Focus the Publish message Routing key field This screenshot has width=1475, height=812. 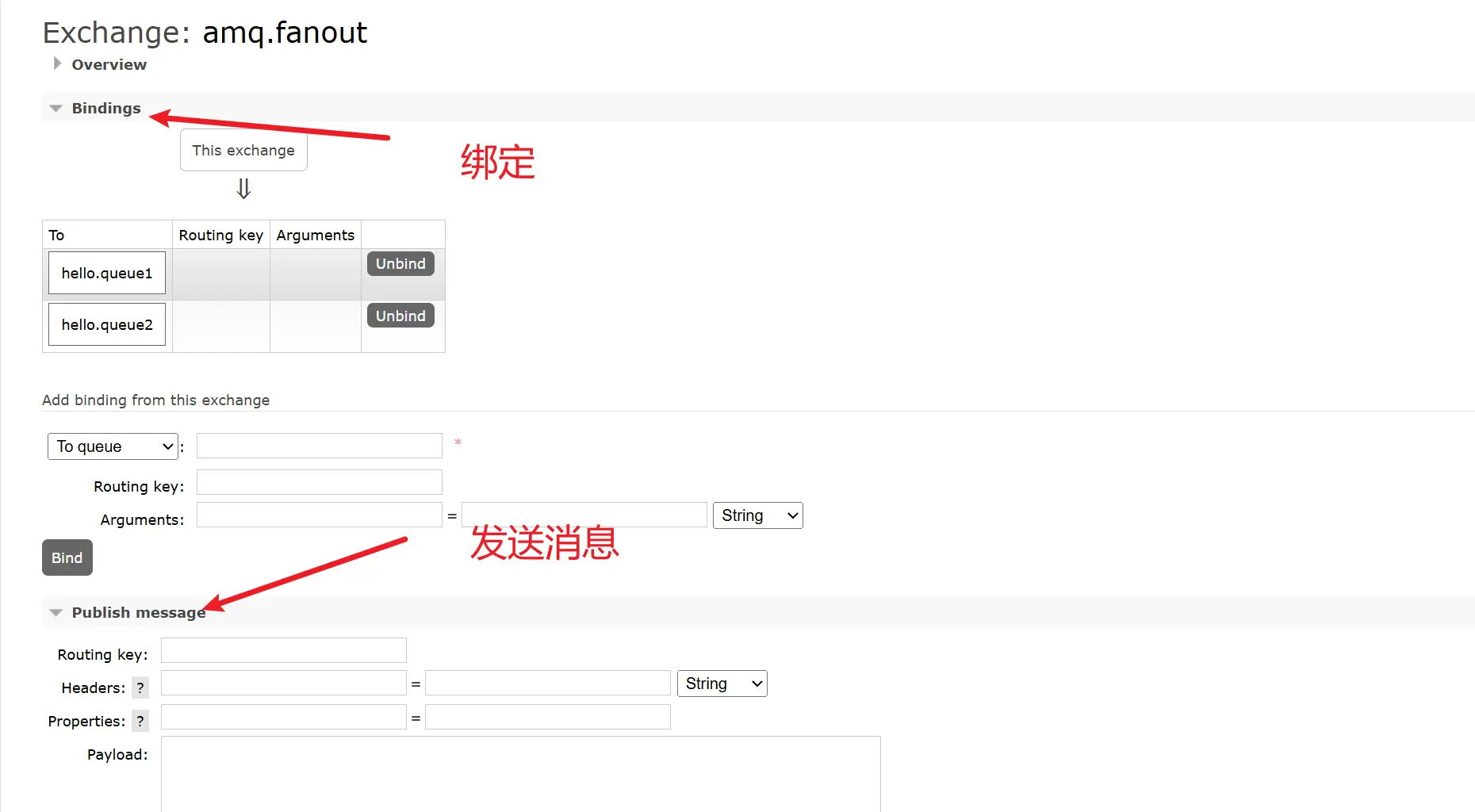point(283,651)
